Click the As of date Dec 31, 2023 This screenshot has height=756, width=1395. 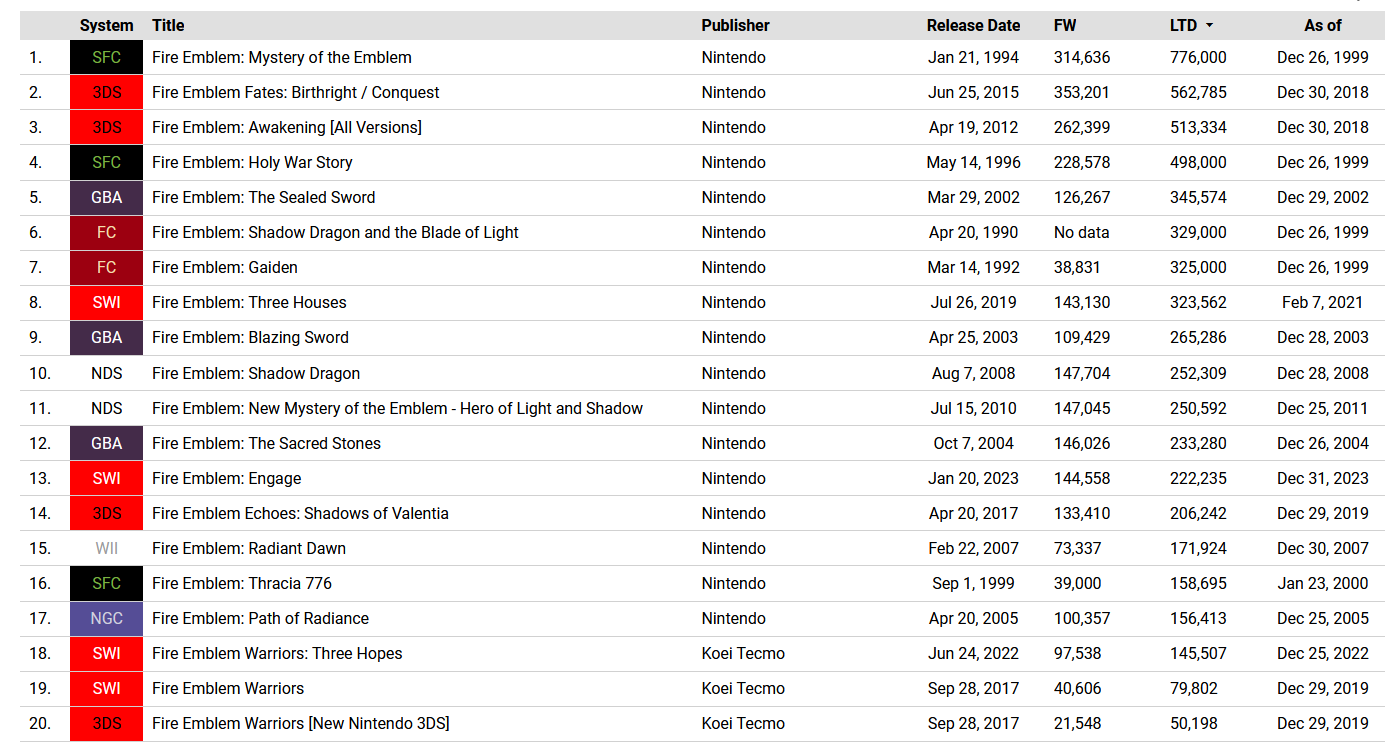[x=1323, y=479]
